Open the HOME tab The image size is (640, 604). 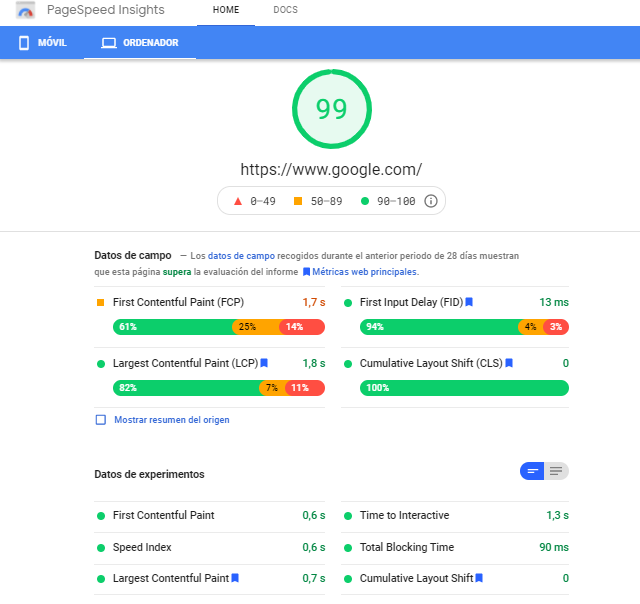(x=226, y=10)
